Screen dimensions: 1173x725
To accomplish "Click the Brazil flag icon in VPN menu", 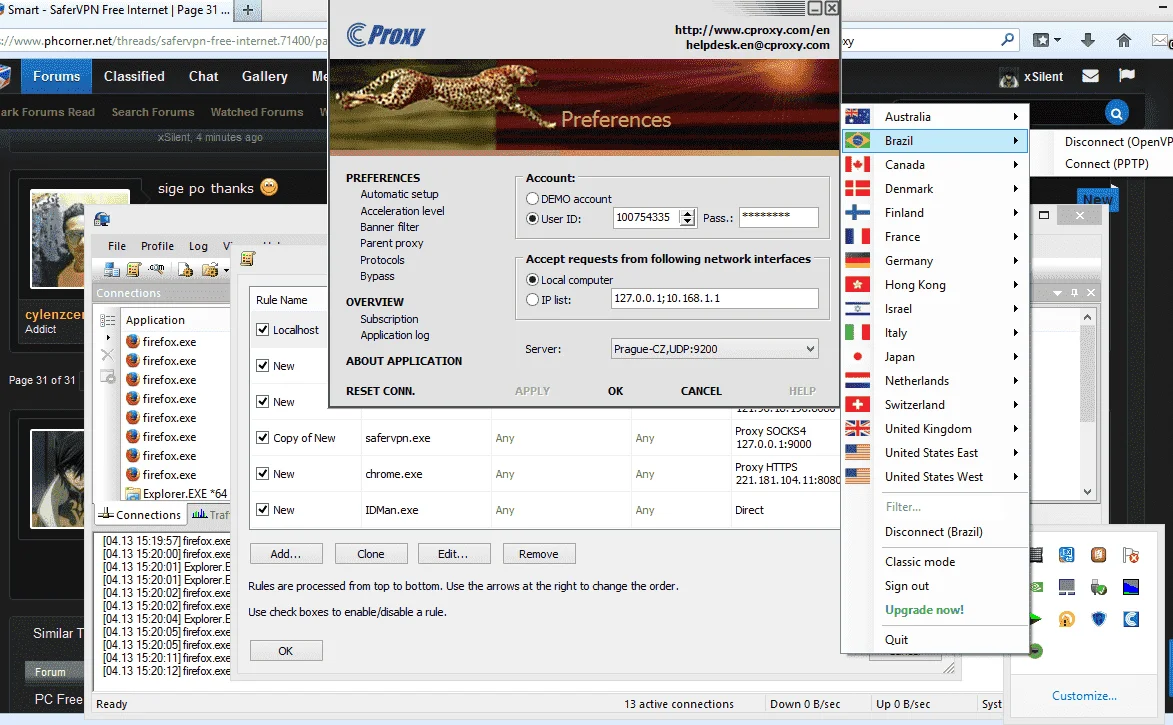I will (857, 140).
